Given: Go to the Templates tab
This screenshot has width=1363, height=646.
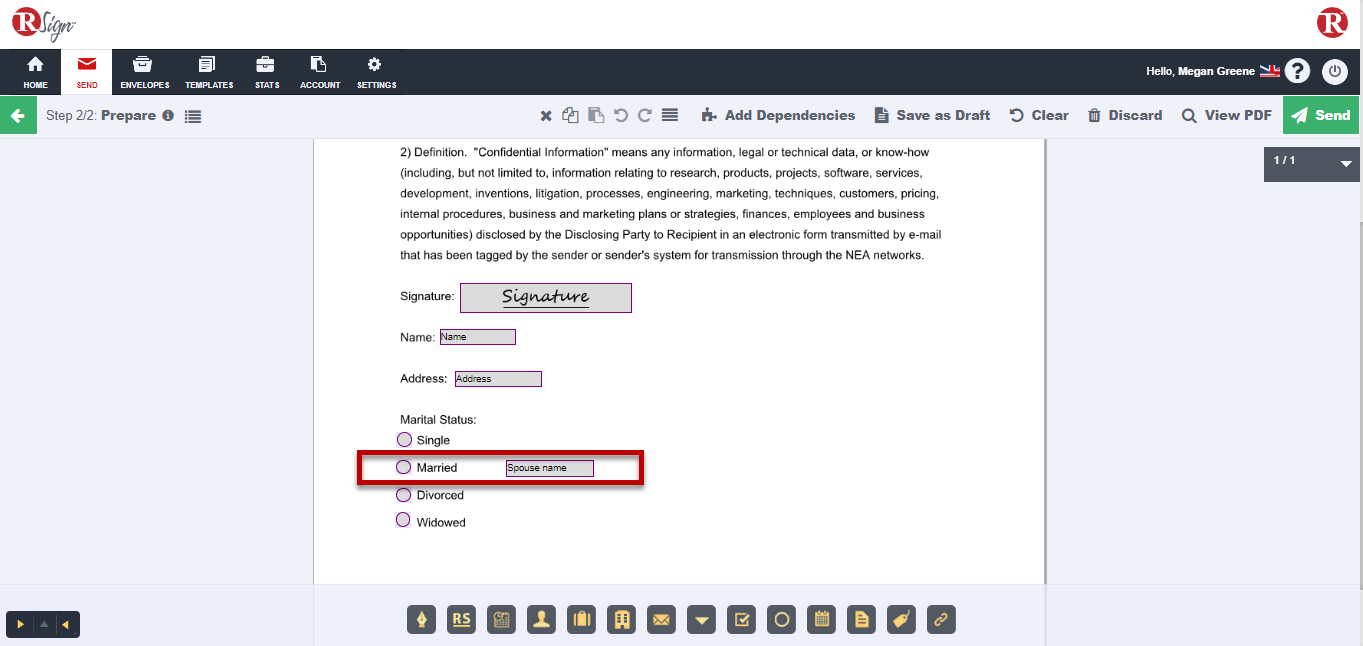Looking at the screenshot, I should (x=209, y=72).
